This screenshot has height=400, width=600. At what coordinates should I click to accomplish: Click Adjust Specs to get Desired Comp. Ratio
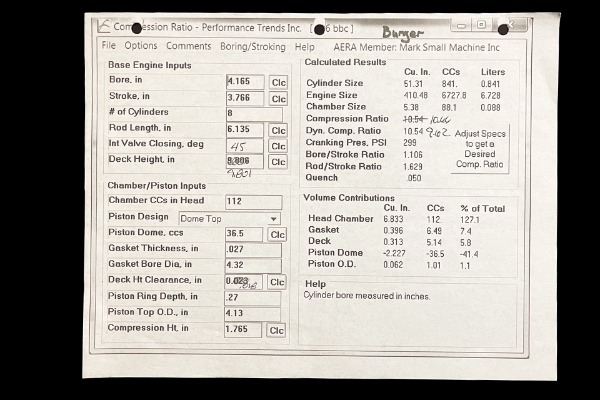pyautogui.click(x=480, y=149)
